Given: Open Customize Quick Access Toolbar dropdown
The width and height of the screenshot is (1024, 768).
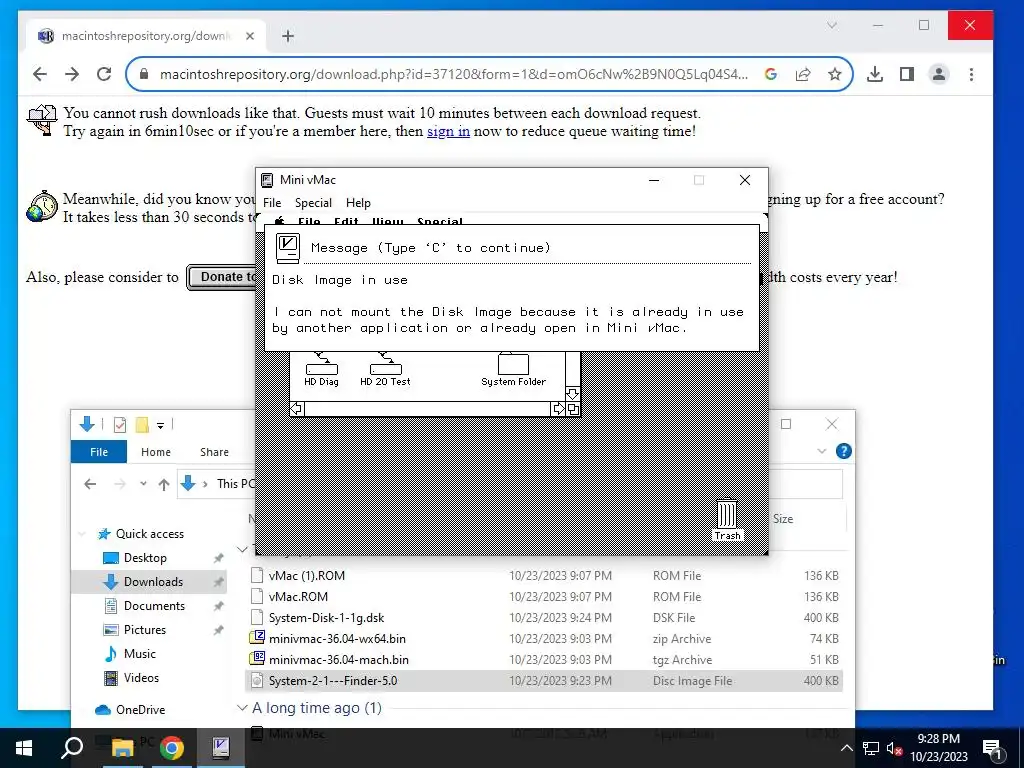Looking at the screenshot, I should pos(160,426).
